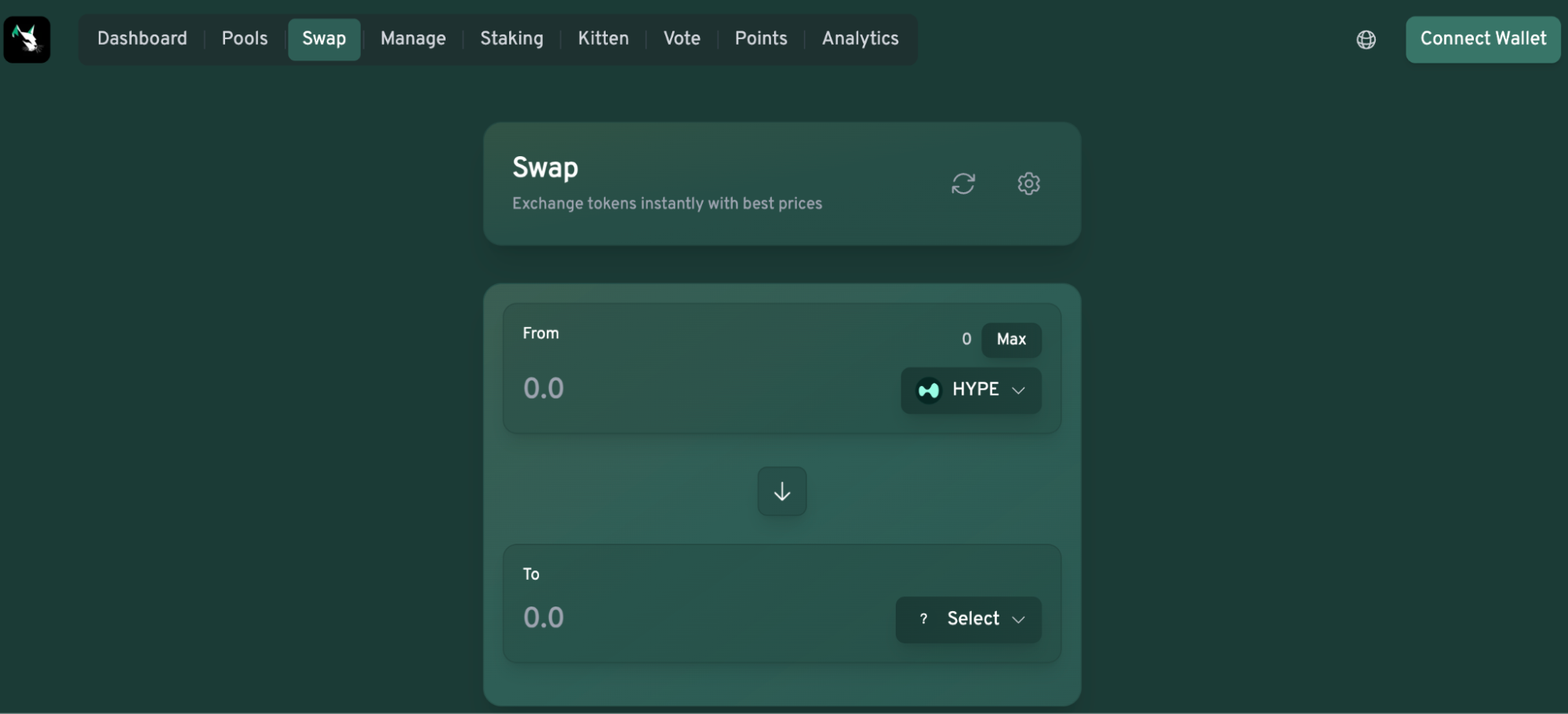Click the Kittenswap logo icon
1568x714 pixels.
(27, 39)
